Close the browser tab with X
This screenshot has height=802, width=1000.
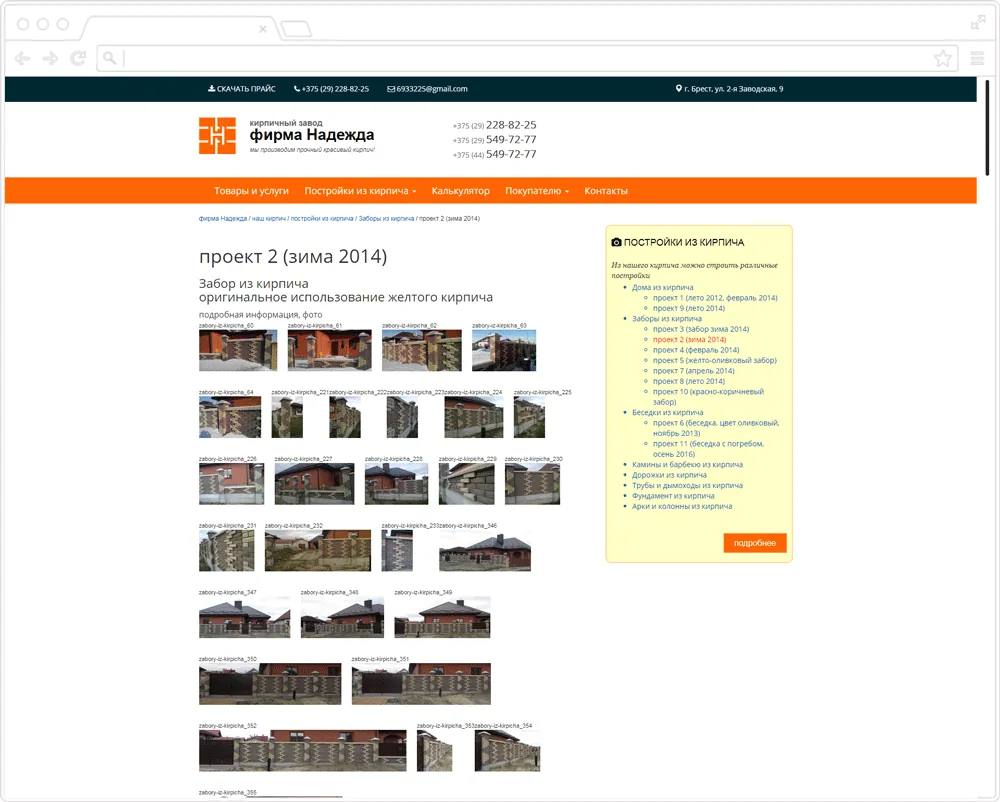(x=263, y=29)
